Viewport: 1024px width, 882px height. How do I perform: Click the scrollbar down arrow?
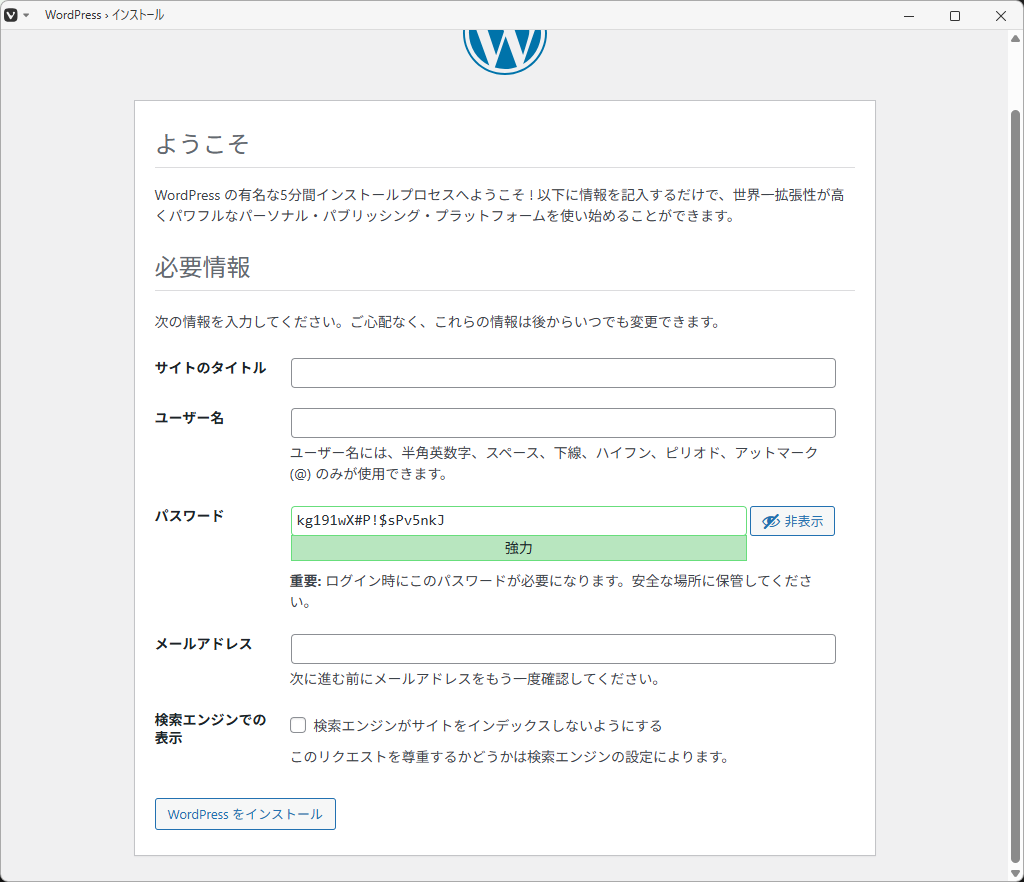(1015, 874)
